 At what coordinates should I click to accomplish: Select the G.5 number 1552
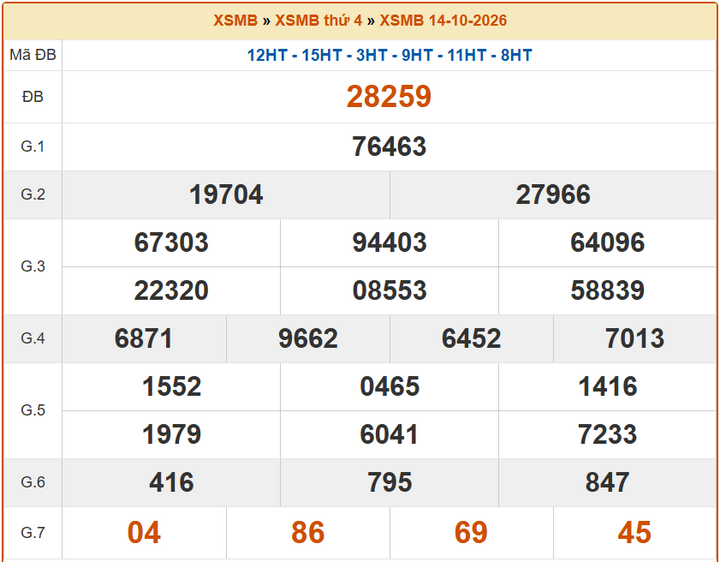(x=172, y=387)
